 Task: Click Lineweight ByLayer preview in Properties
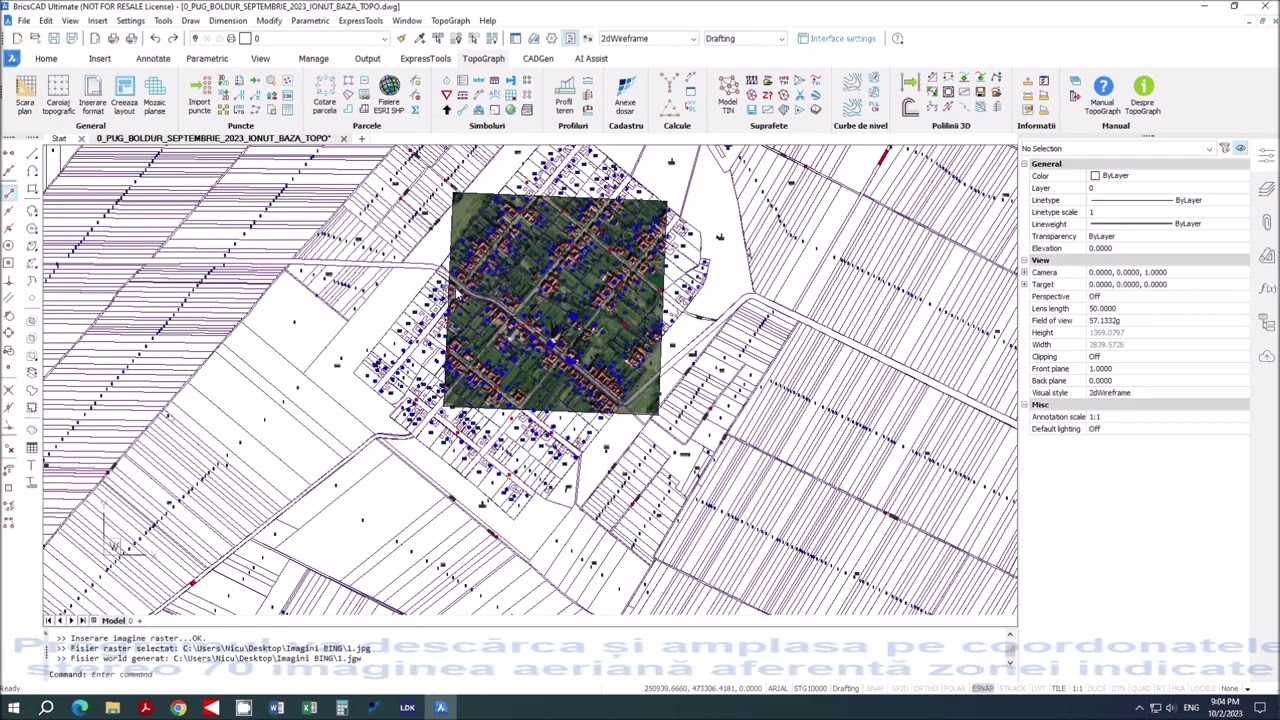pos(1130,224)
